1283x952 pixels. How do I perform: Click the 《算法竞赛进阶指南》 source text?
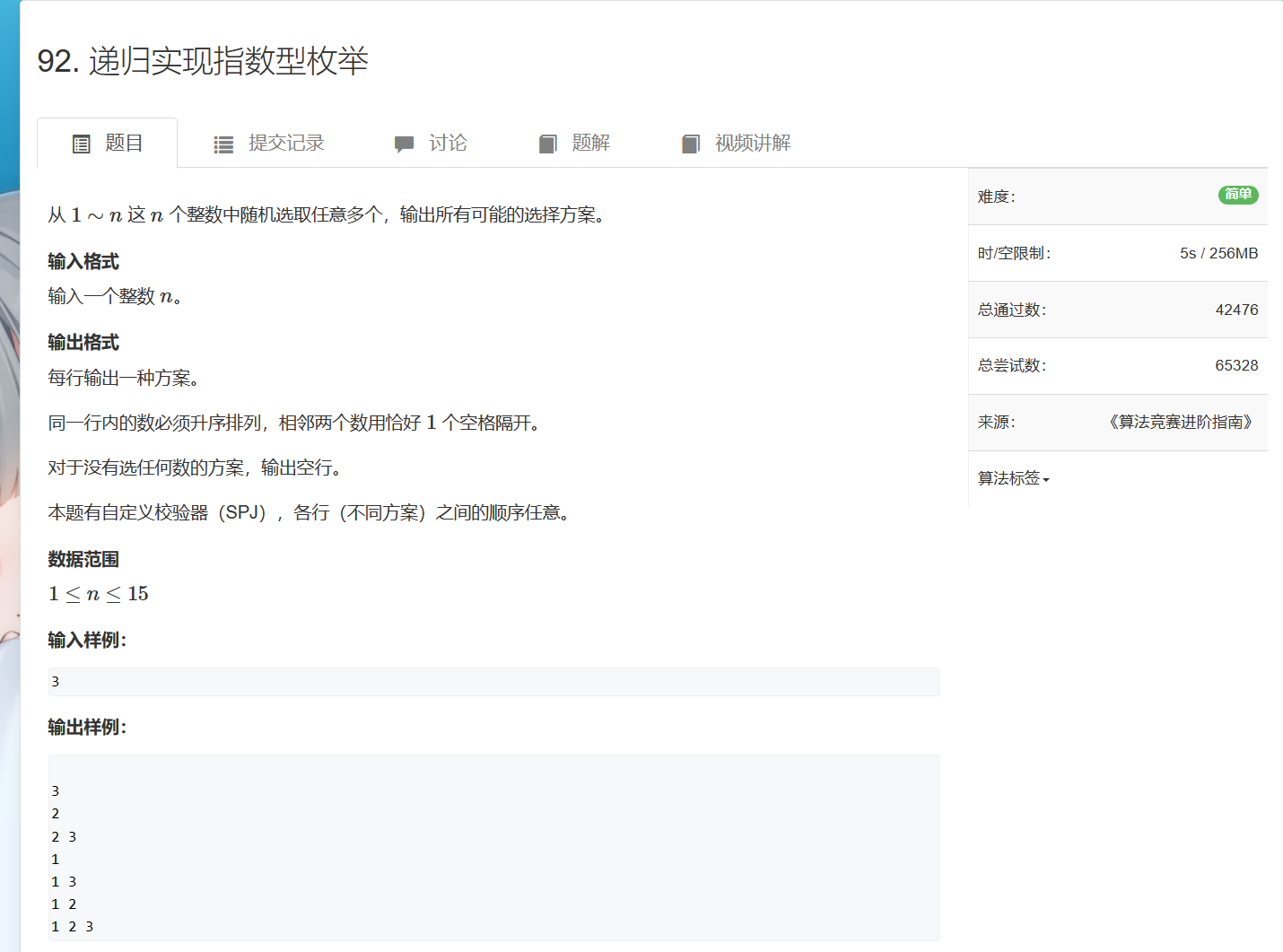[x=1180, y=422]
